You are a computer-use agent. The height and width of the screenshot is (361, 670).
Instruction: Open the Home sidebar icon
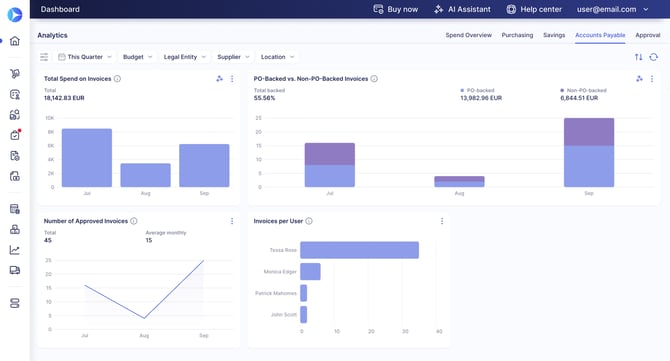pos(15,41)
